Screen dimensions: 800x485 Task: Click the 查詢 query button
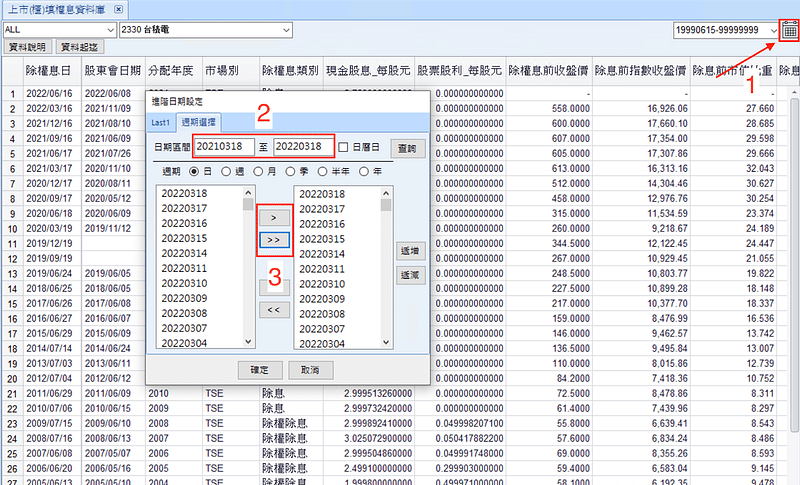410,147
